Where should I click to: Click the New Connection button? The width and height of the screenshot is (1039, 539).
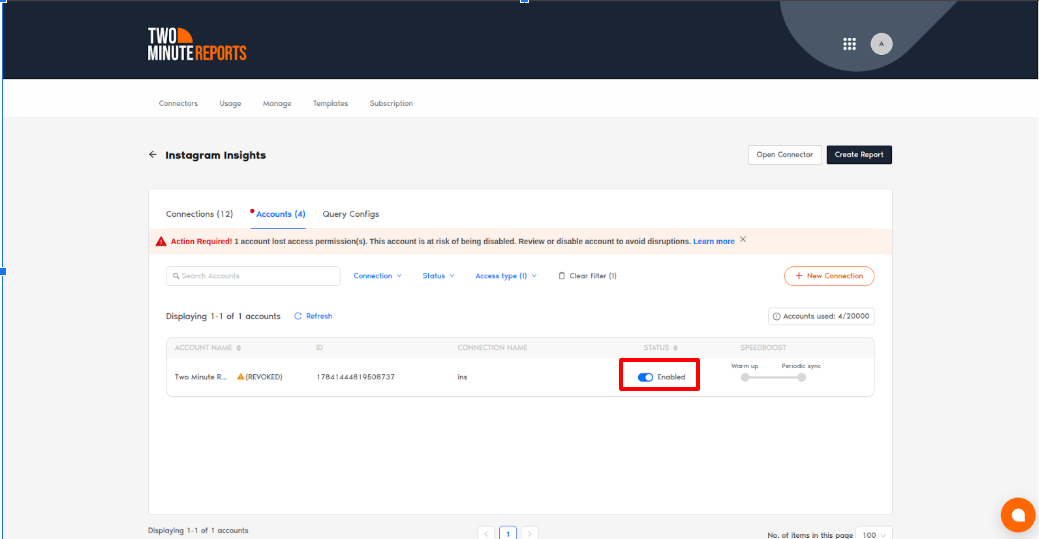click(x=829, y=276)
